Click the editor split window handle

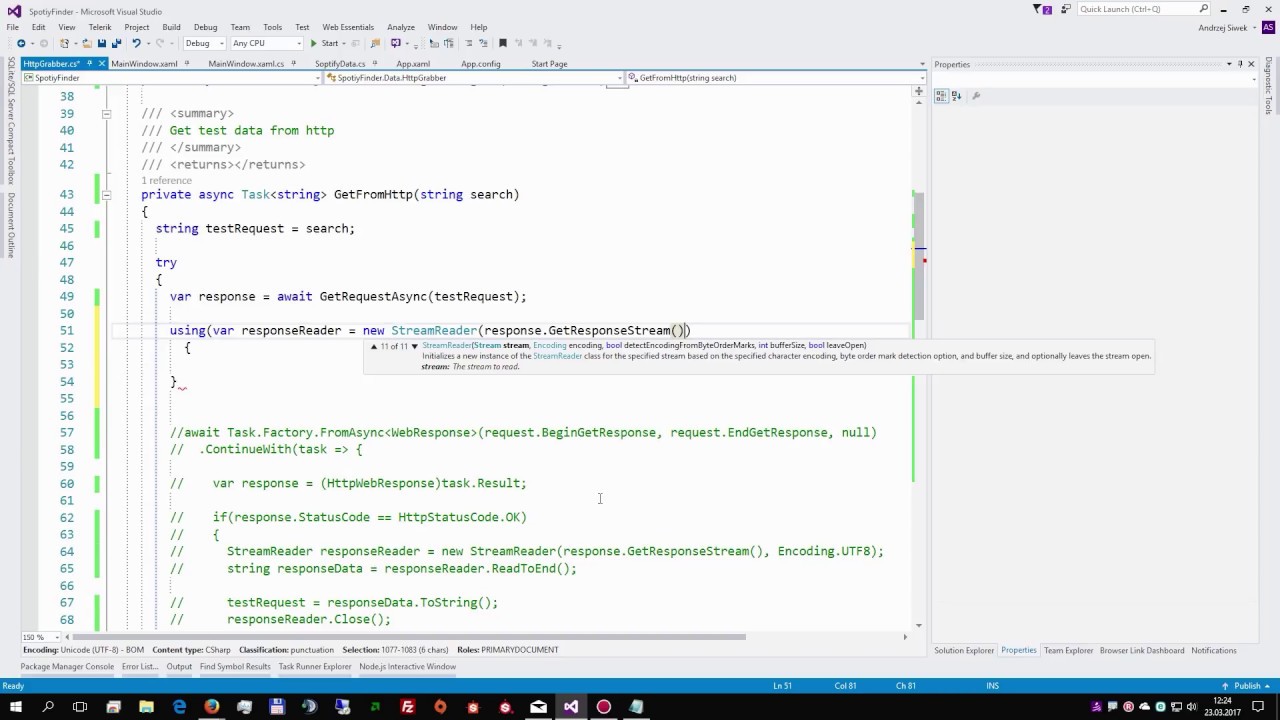click(918, 91)
